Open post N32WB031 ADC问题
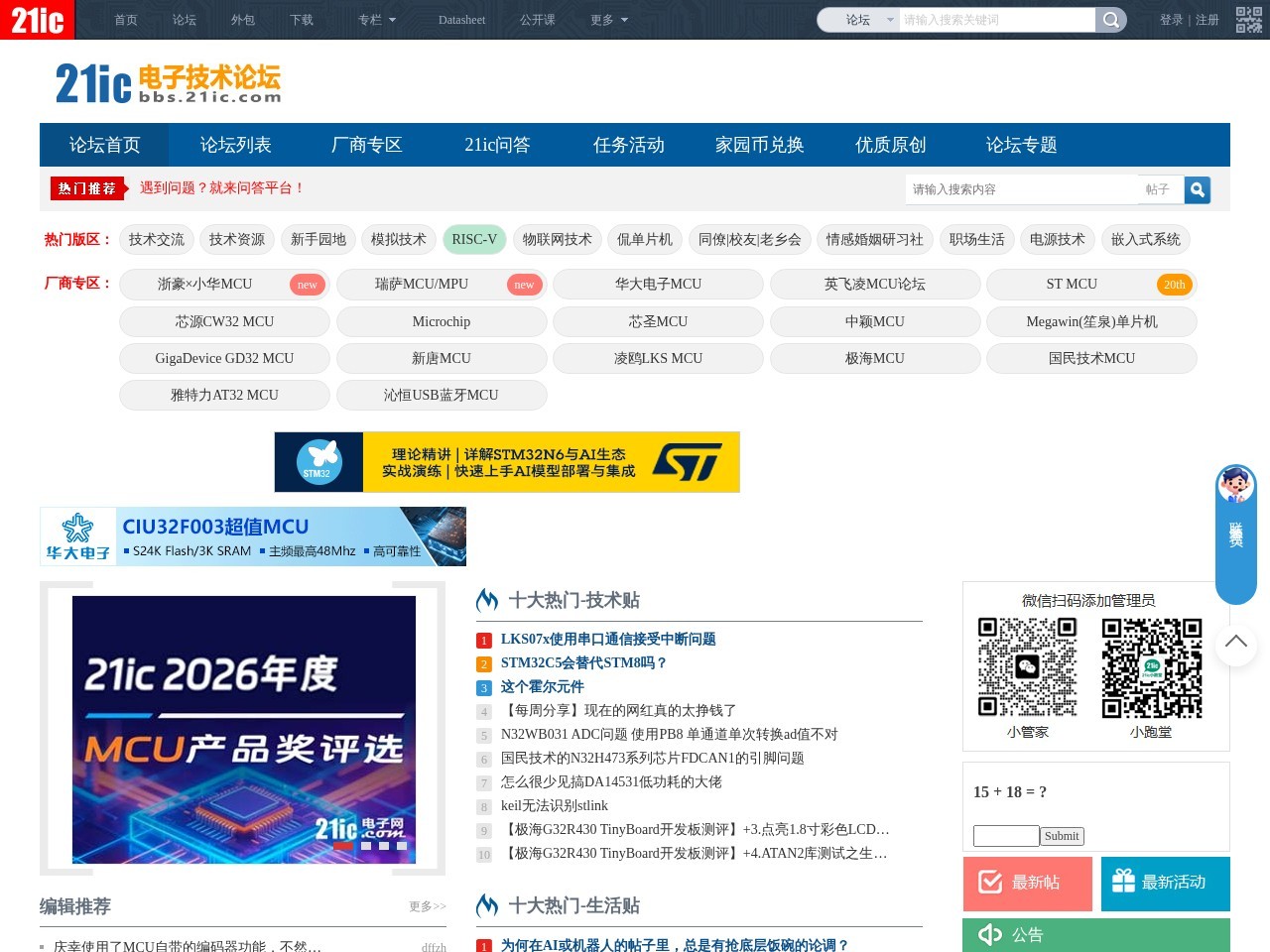This screenshot has height=952, width=1270. tap(670, 735)
